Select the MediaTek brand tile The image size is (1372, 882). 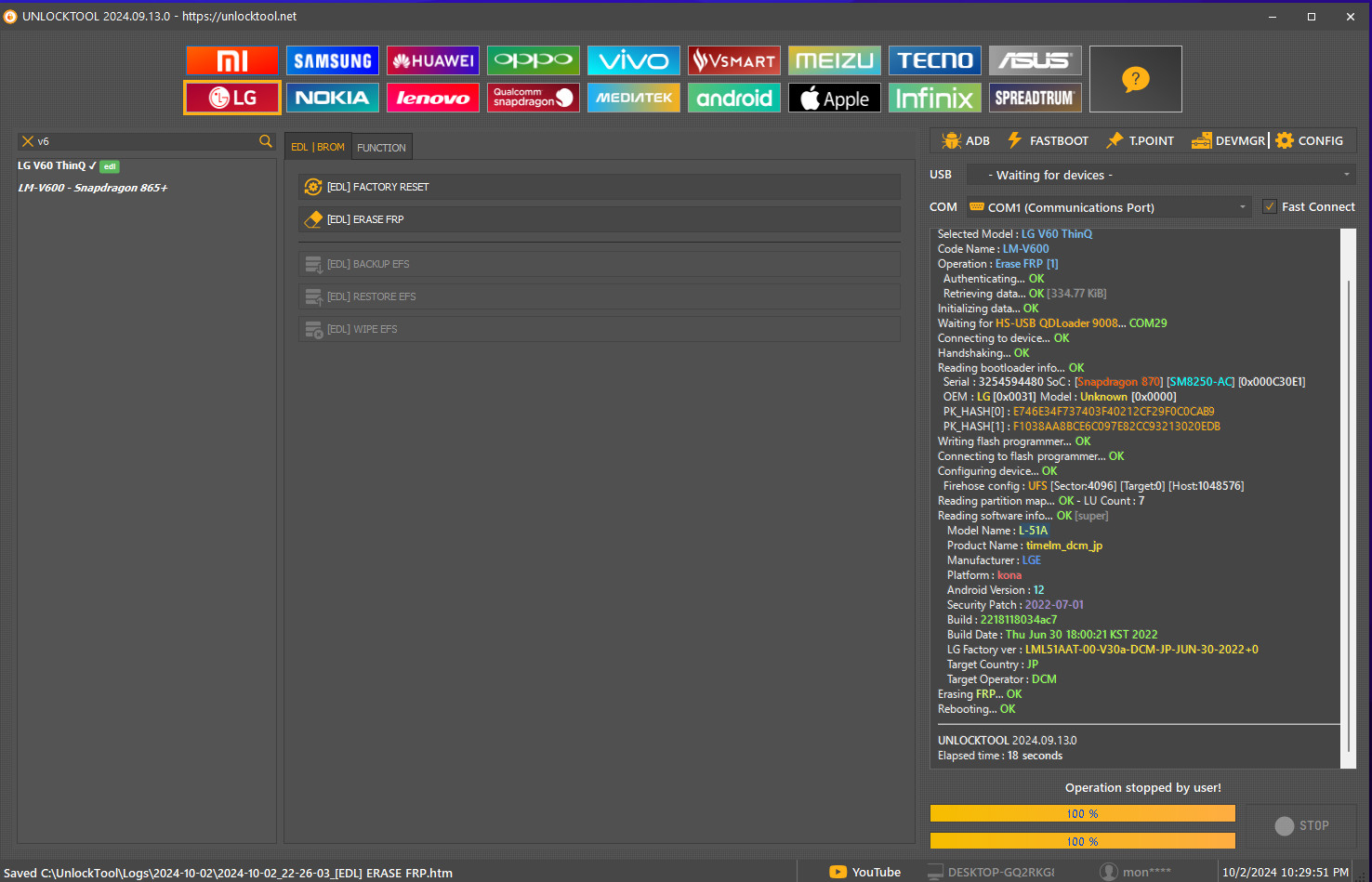point(634,98)
